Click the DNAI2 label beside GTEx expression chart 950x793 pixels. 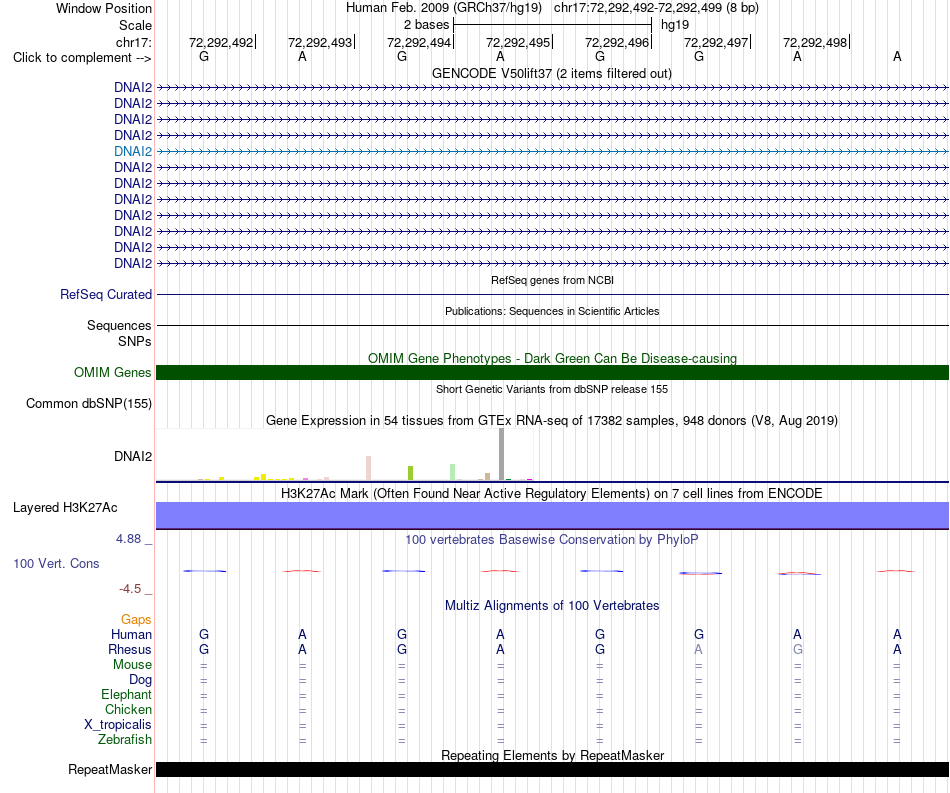133,456
